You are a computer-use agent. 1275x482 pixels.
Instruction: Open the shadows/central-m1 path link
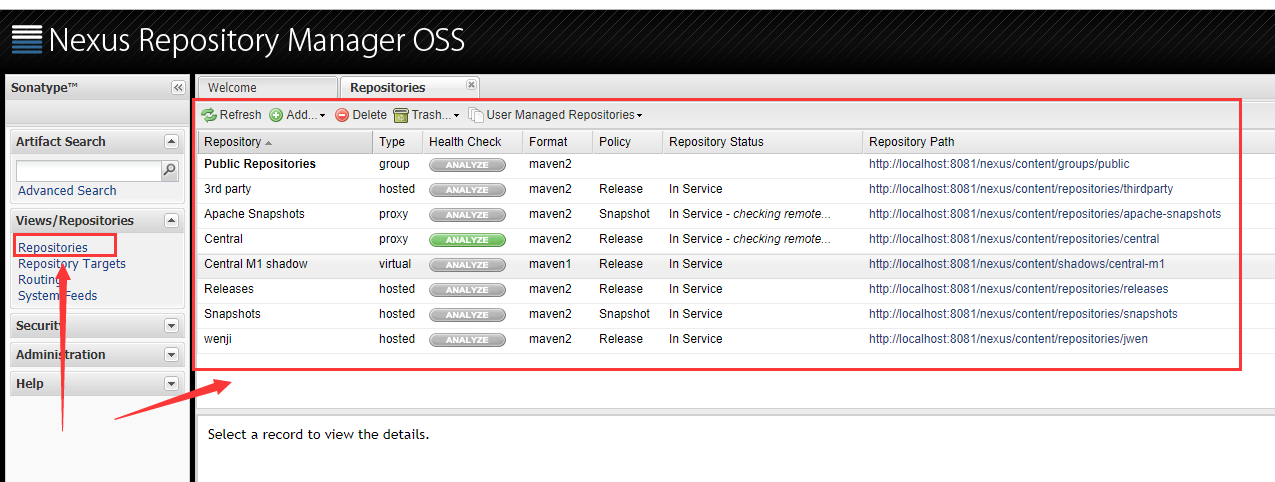coord(1017,264)
